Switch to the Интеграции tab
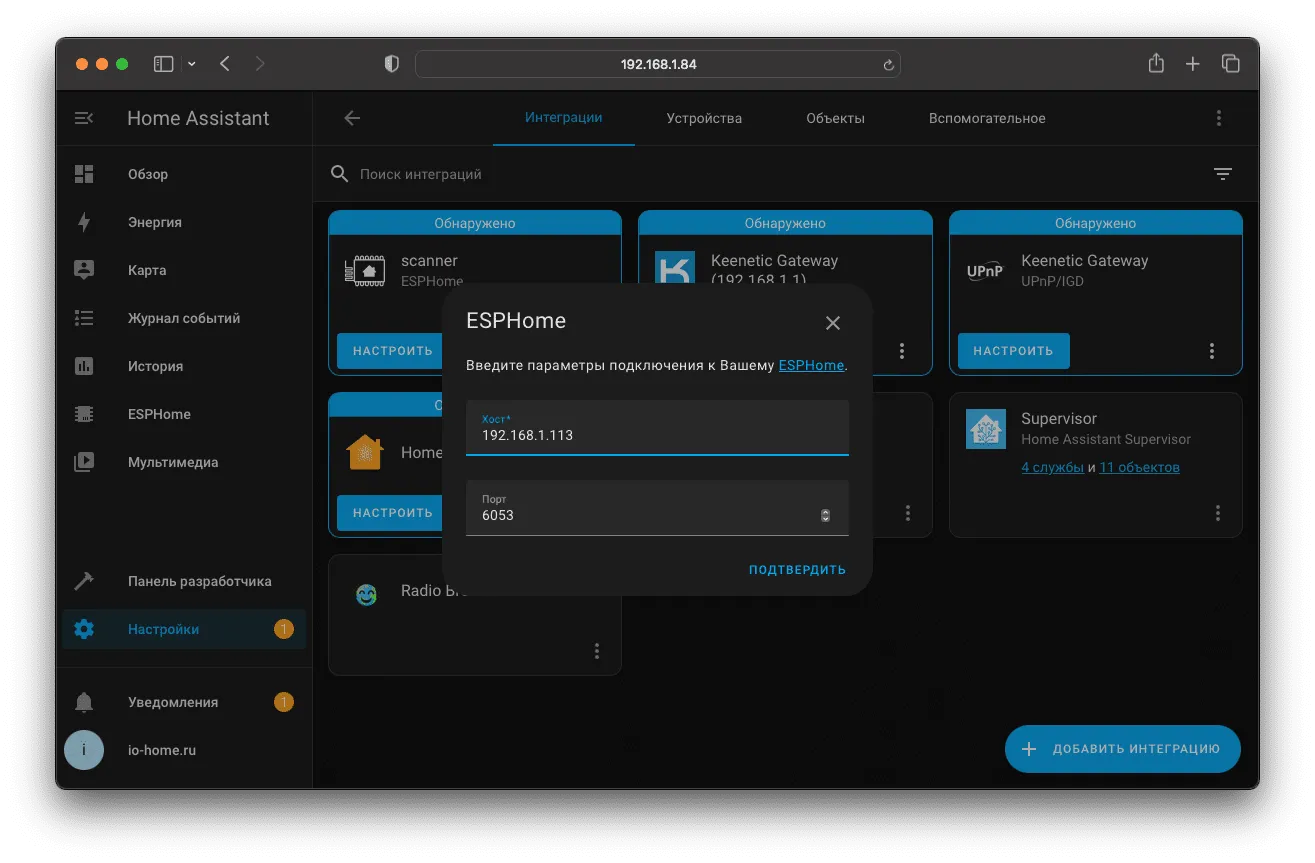This screenshot has width=1315, height=863. (x=564, y=118)
